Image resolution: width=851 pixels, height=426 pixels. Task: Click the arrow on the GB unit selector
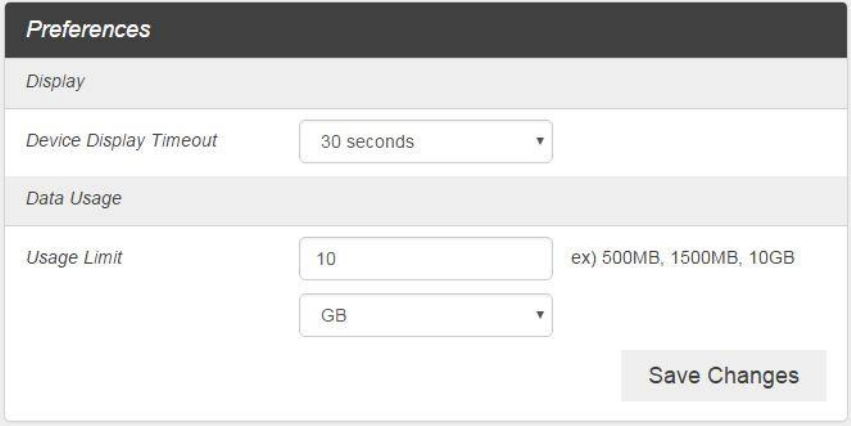click(x=540, y=315)
